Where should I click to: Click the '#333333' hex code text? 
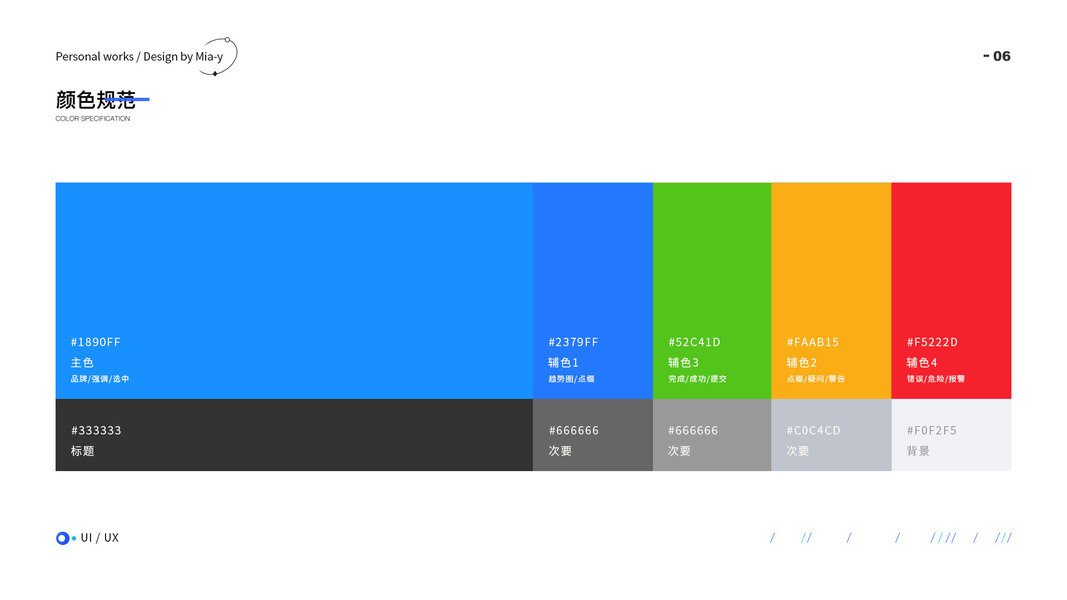point(97,431)
